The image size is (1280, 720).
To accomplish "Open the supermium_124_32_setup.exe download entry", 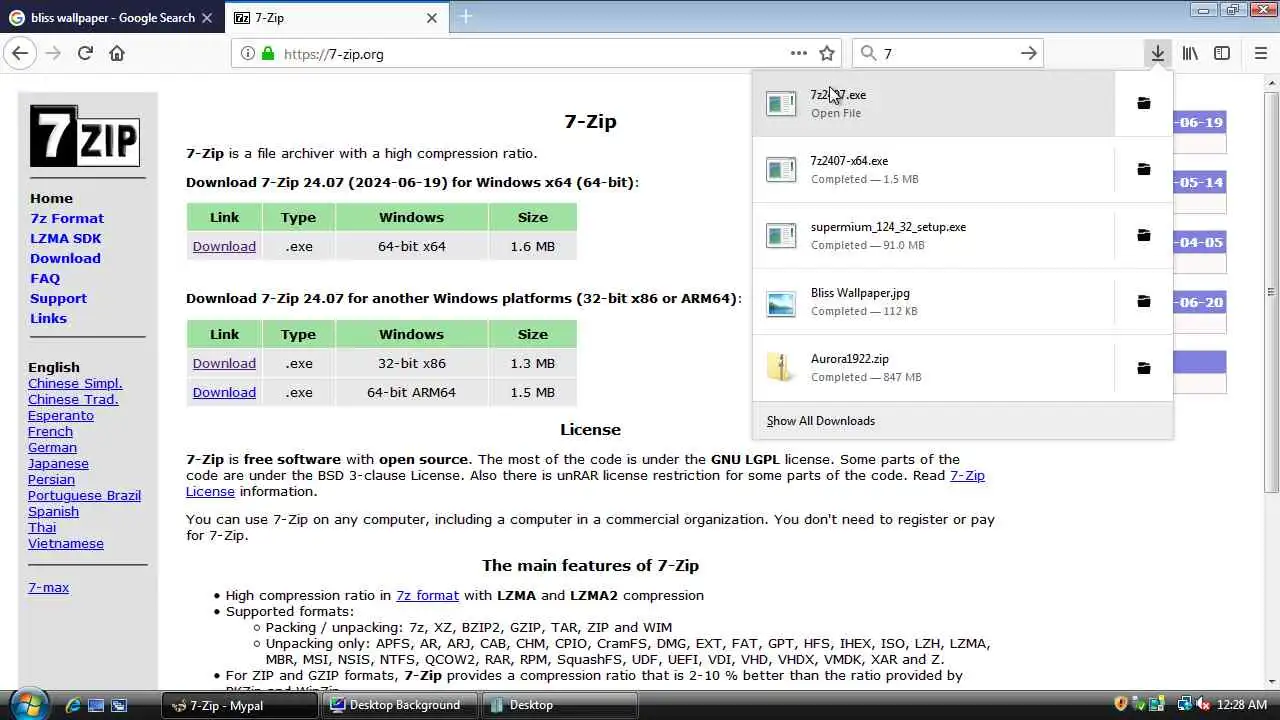I will (x=933, y=235).
